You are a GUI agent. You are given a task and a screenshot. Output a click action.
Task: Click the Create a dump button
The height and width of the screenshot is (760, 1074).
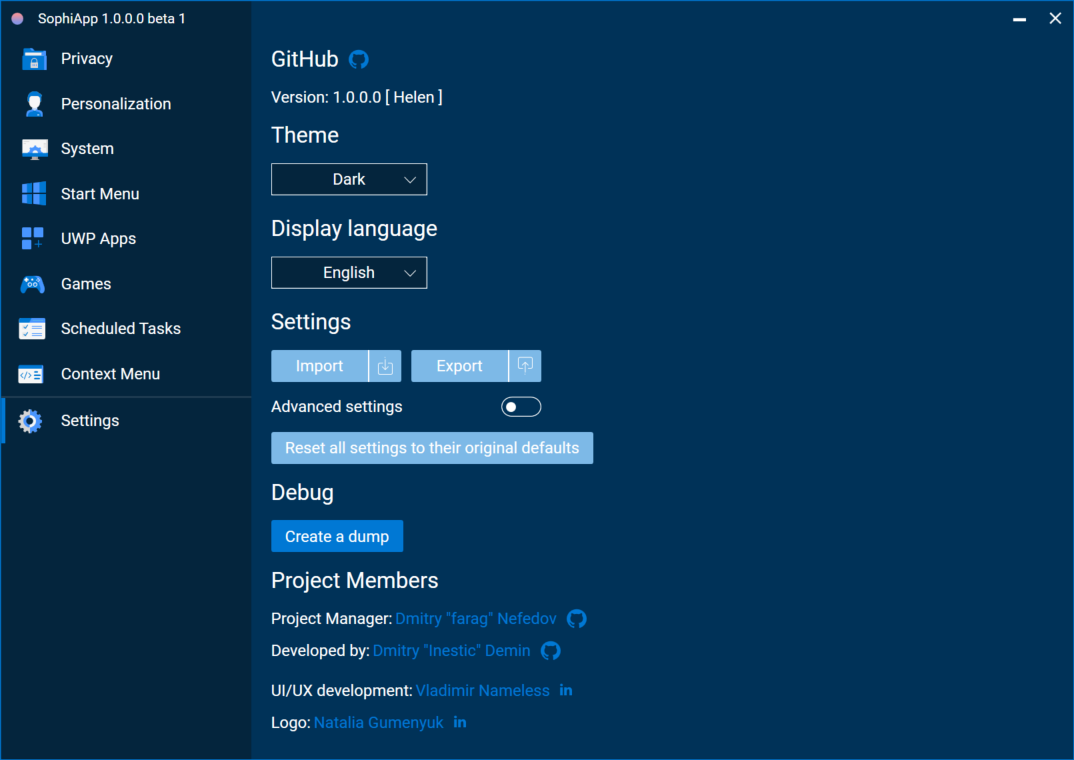pos(337,537)
